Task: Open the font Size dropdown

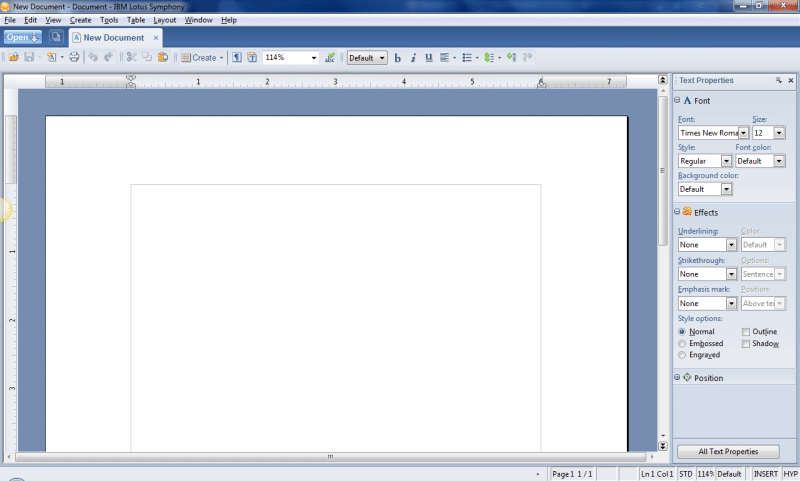Action: point(779,132)
